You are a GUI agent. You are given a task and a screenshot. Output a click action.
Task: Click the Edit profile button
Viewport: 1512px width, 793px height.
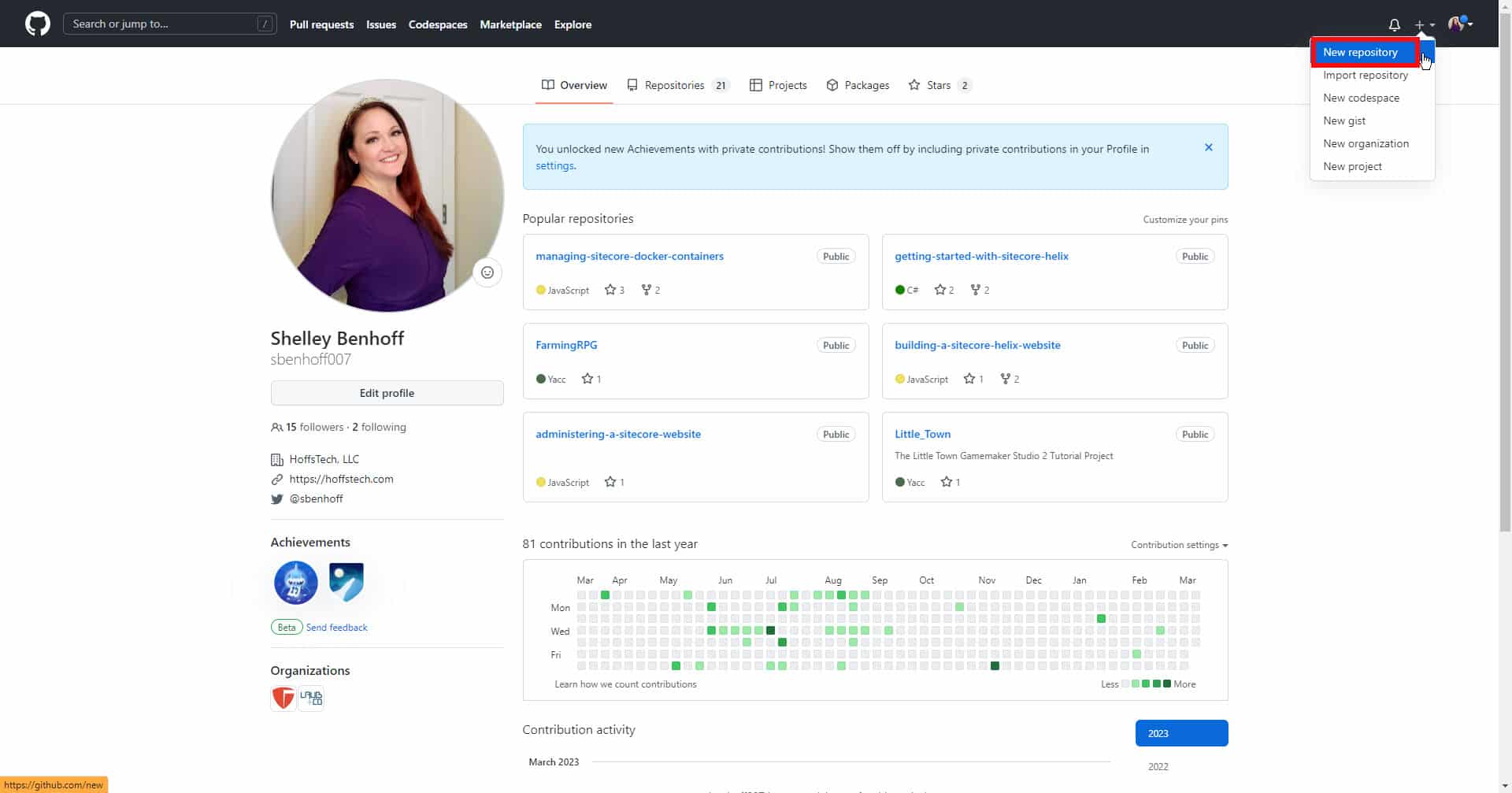pos(387,393)
